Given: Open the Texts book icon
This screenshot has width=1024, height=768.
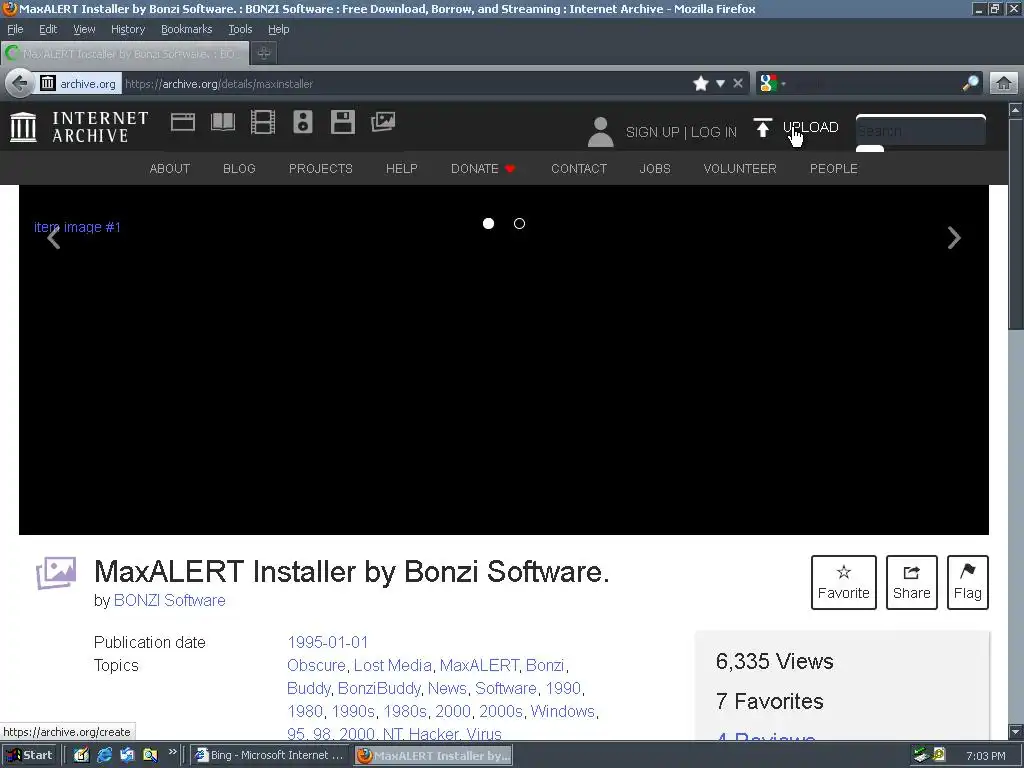Looking at the screenshot, I should point(223,122).
